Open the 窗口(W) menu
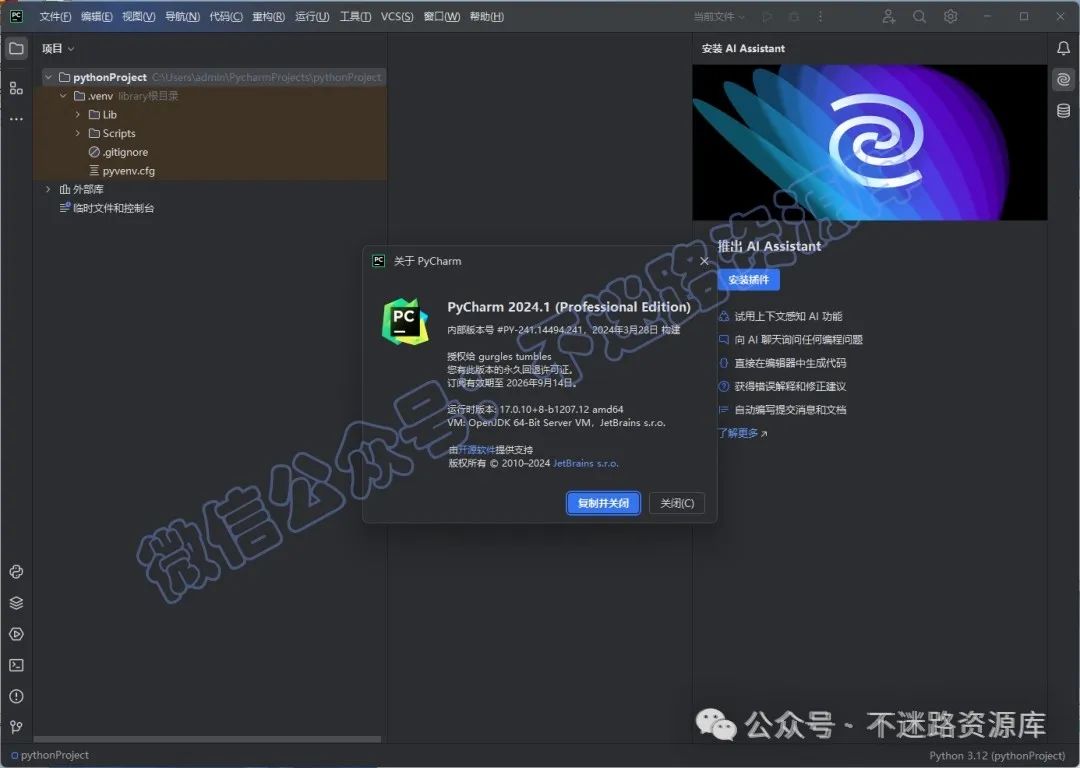1080x768 pixels. click(442, 17)
